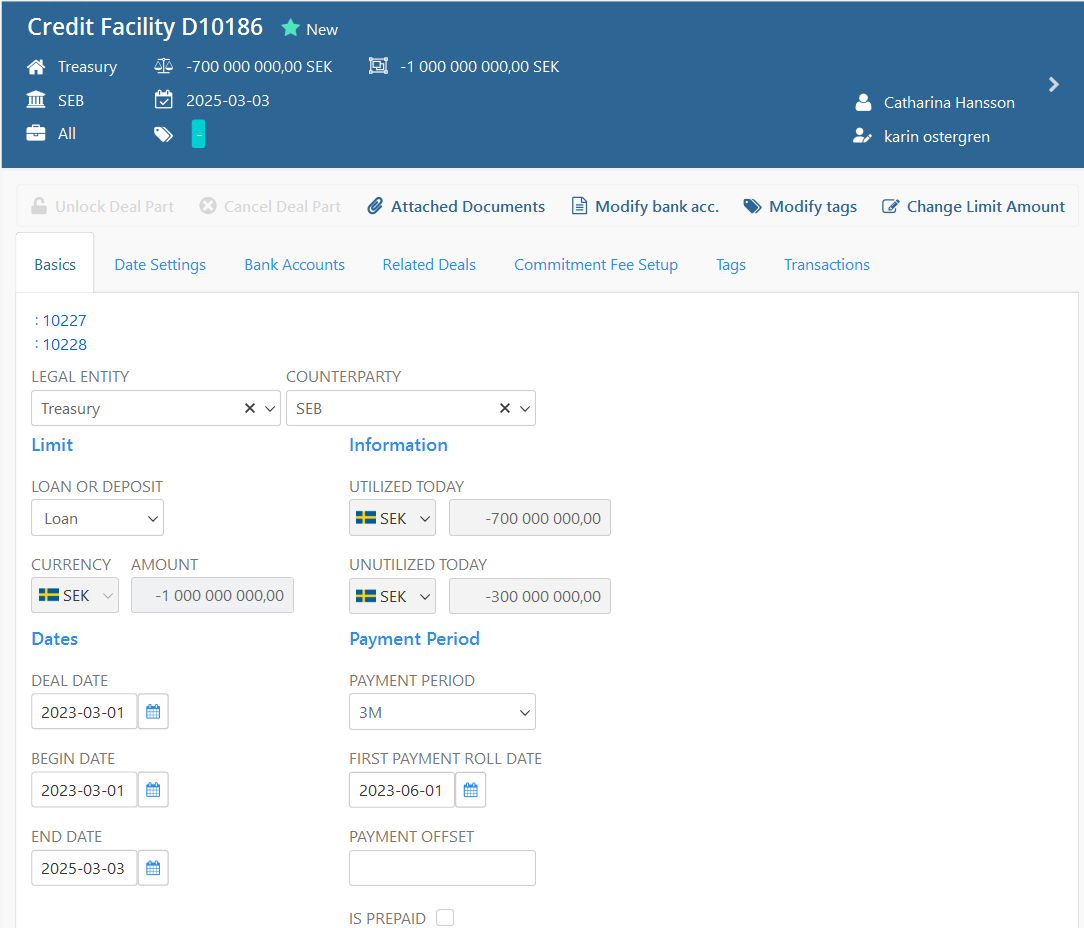1084x928 pixels.
Task: Click the document icon of Modify bank acc.
Action: (579, 206)
